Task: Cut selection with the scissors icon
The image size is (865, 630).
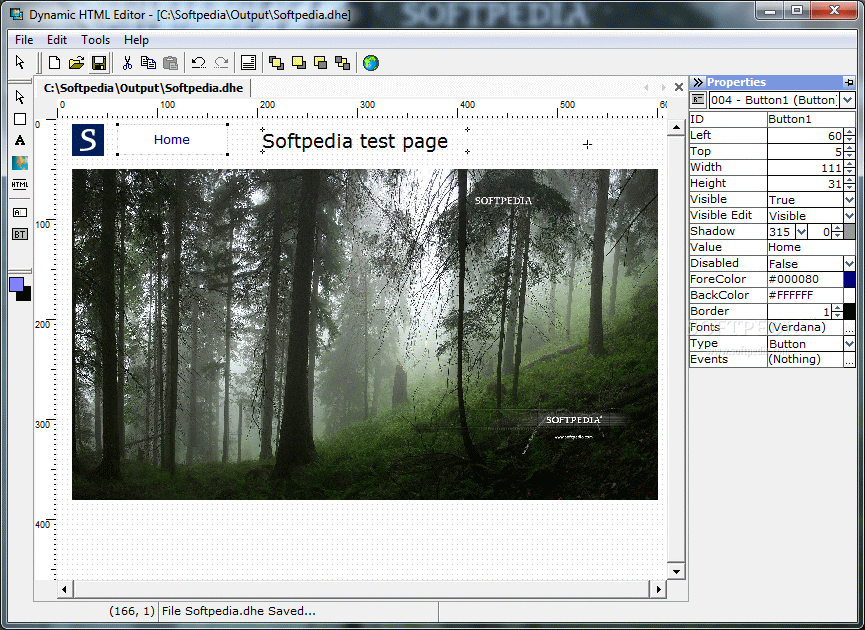Action: coord(127,63)
